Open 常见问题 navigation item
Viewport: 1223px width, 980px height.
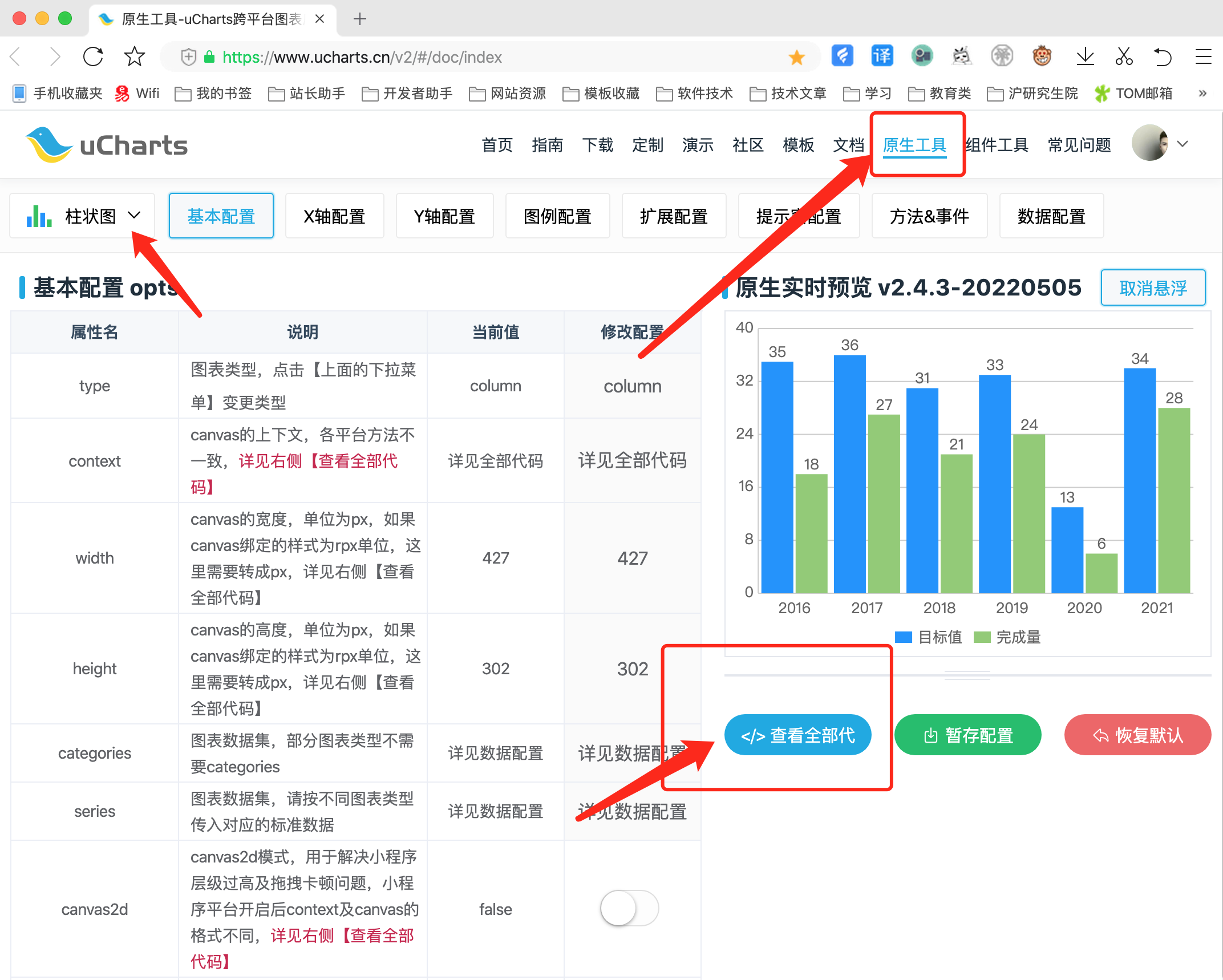[x=1079, y=145]
